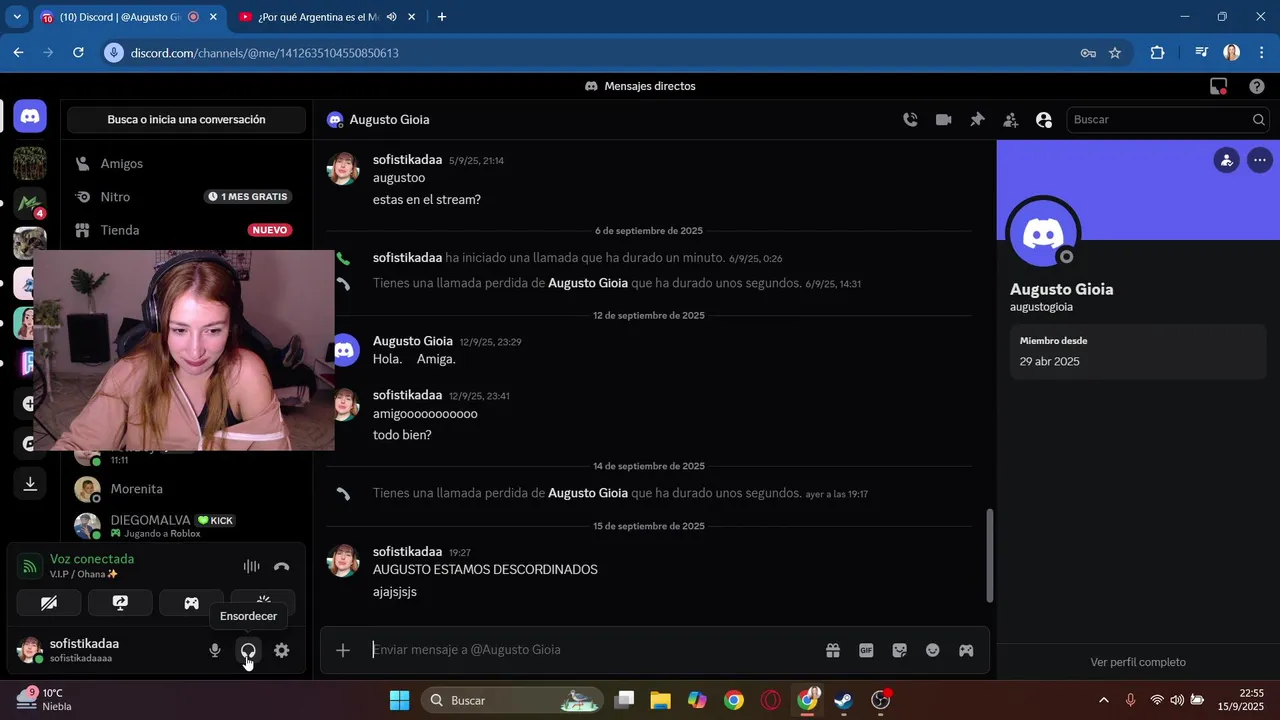
Task: Open download apps icon in the server list
Action: 30,484
